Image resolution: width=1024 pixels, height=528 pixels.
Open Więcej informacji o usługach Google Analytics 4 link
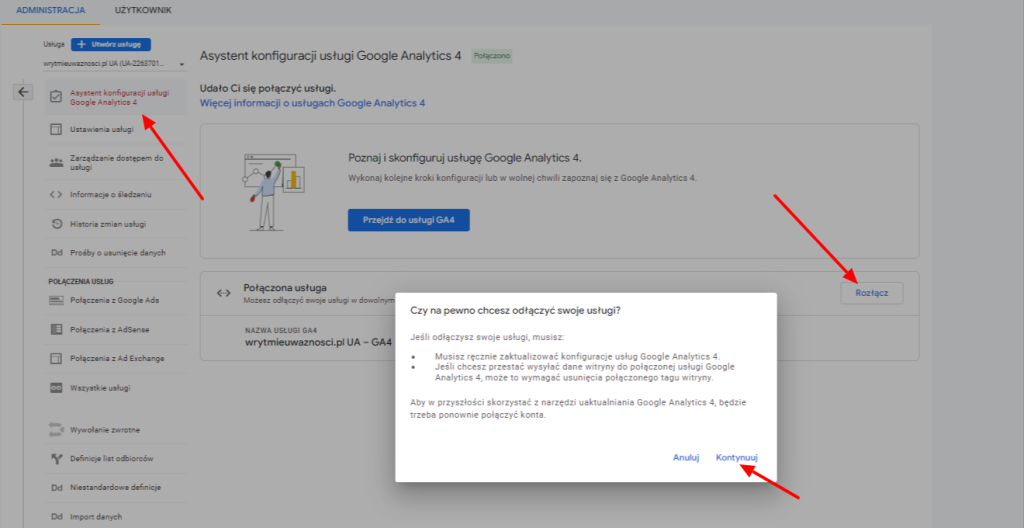(312, 103)
